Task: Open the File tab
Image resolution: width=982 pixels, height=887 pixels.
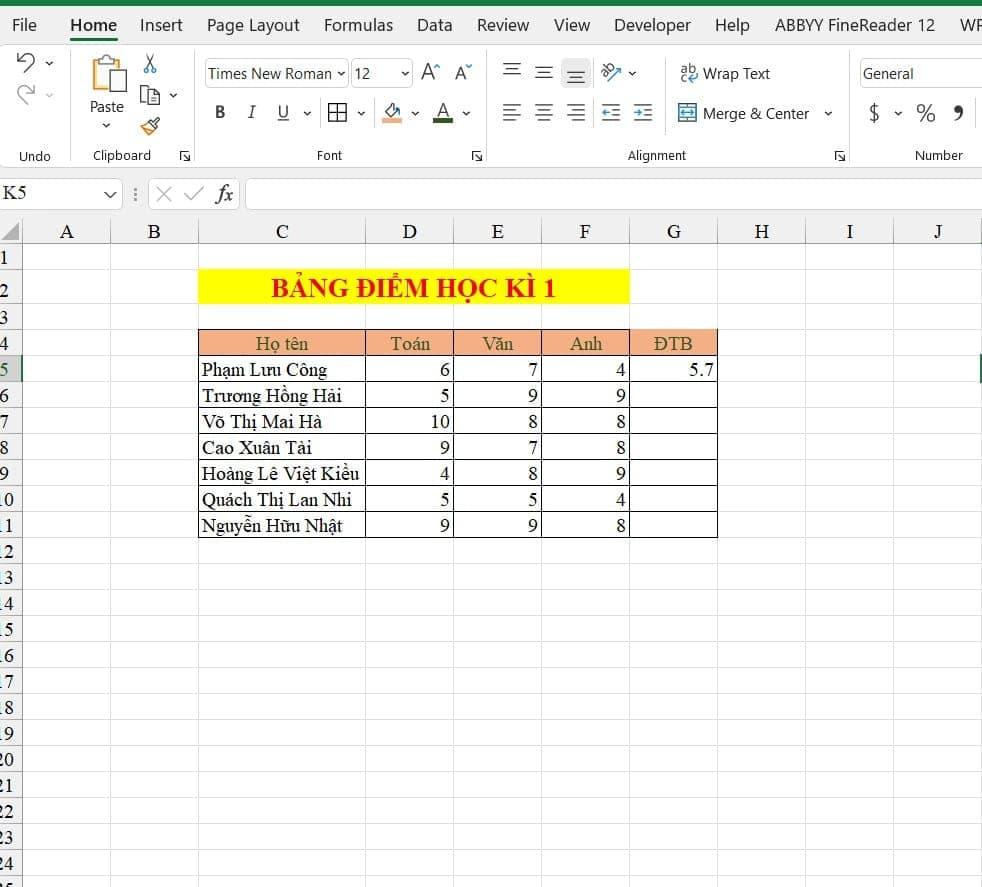Action: [24, 25]
